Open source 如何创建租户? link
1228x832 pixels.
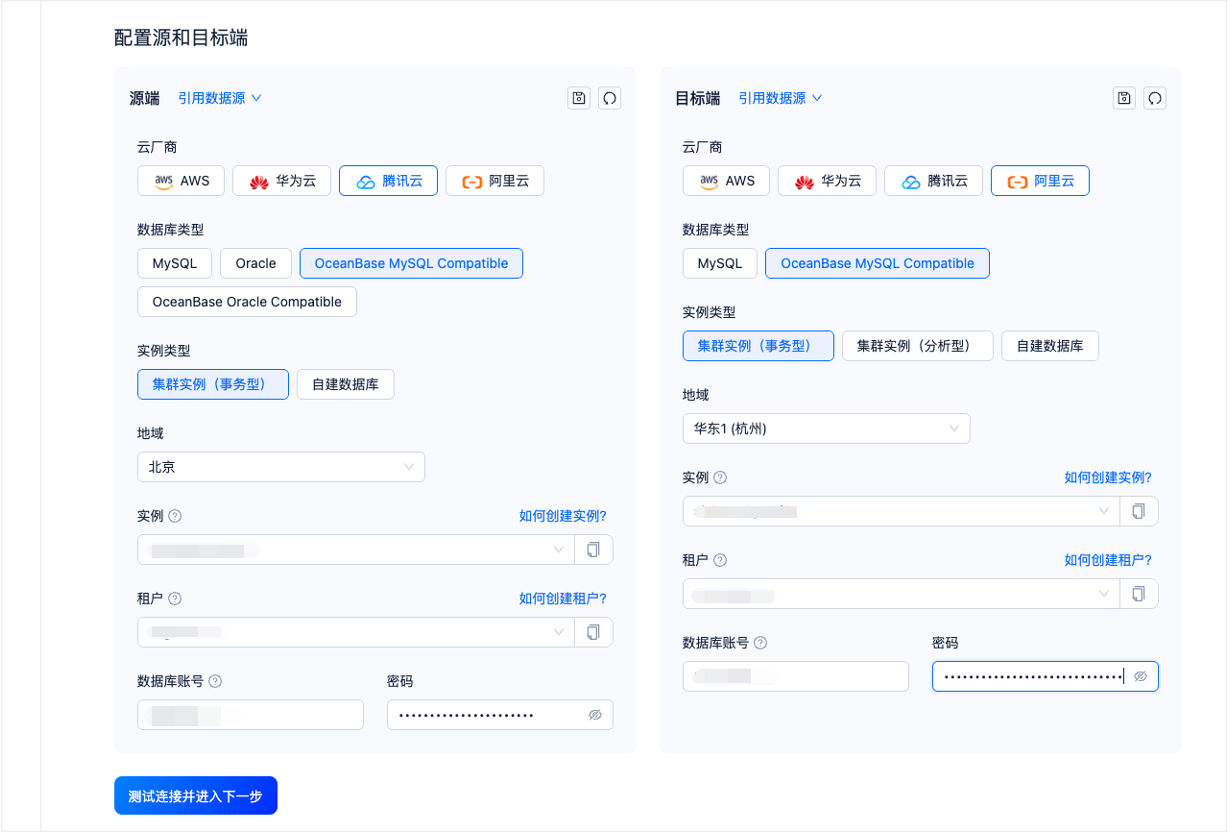point(563,598)
